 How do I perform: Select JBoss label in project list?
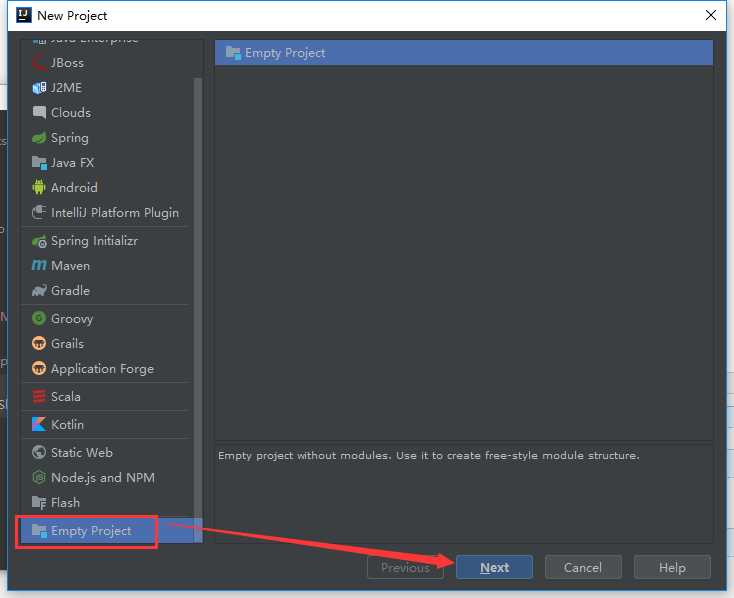pyautogui.click(x=67, y=63)
